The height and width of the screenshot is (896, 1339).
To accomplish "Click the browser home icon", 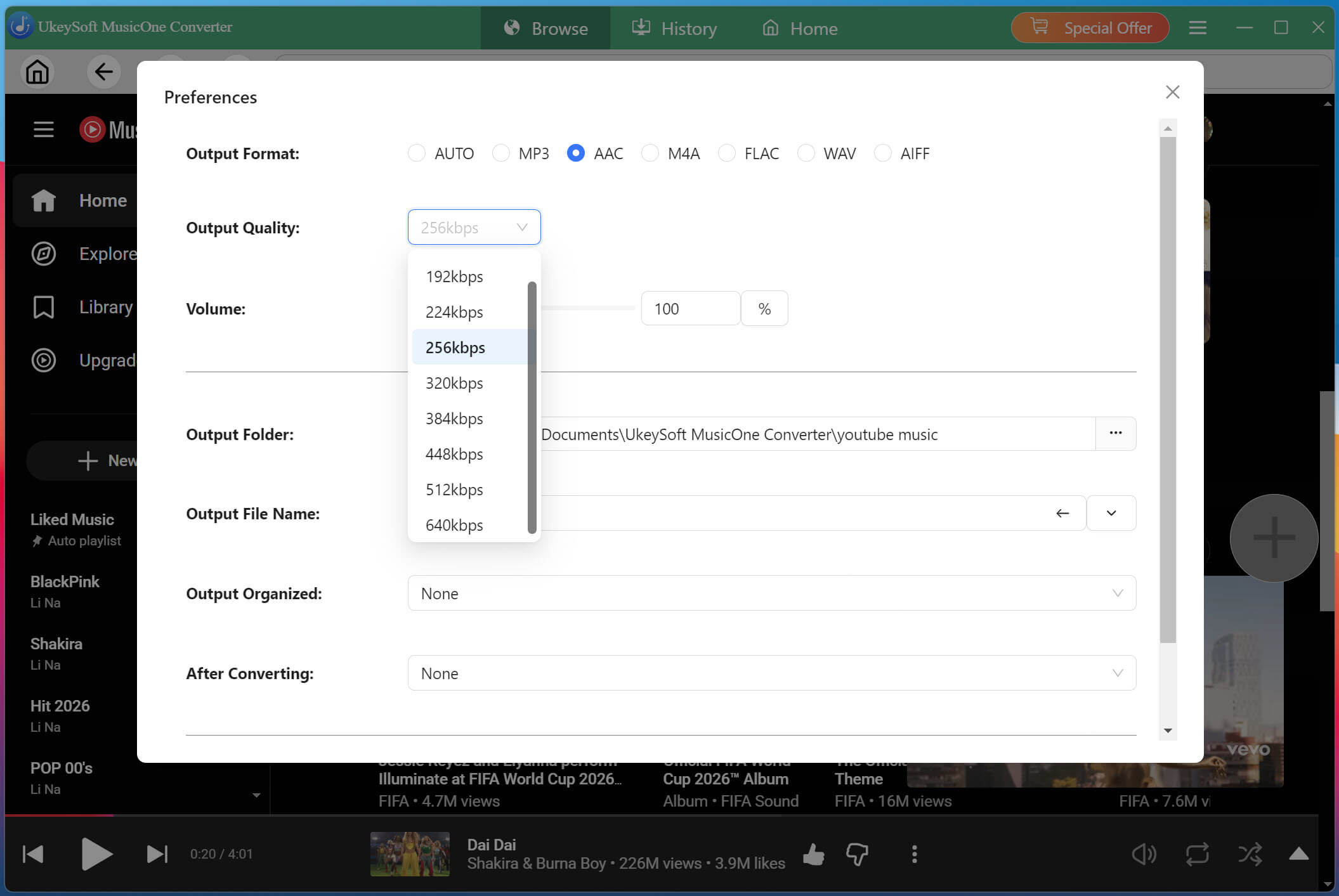I will [37, 72].
